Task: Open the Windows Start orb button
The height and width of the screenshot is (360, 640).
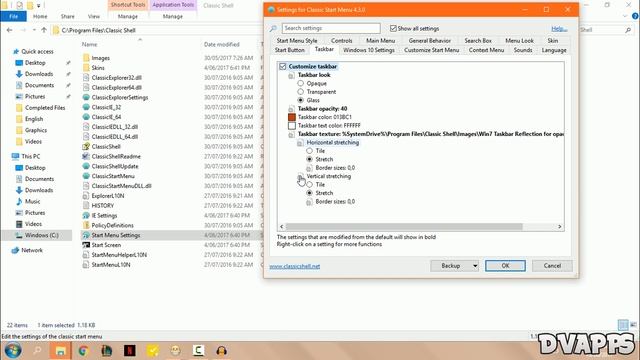Action: 13,351
